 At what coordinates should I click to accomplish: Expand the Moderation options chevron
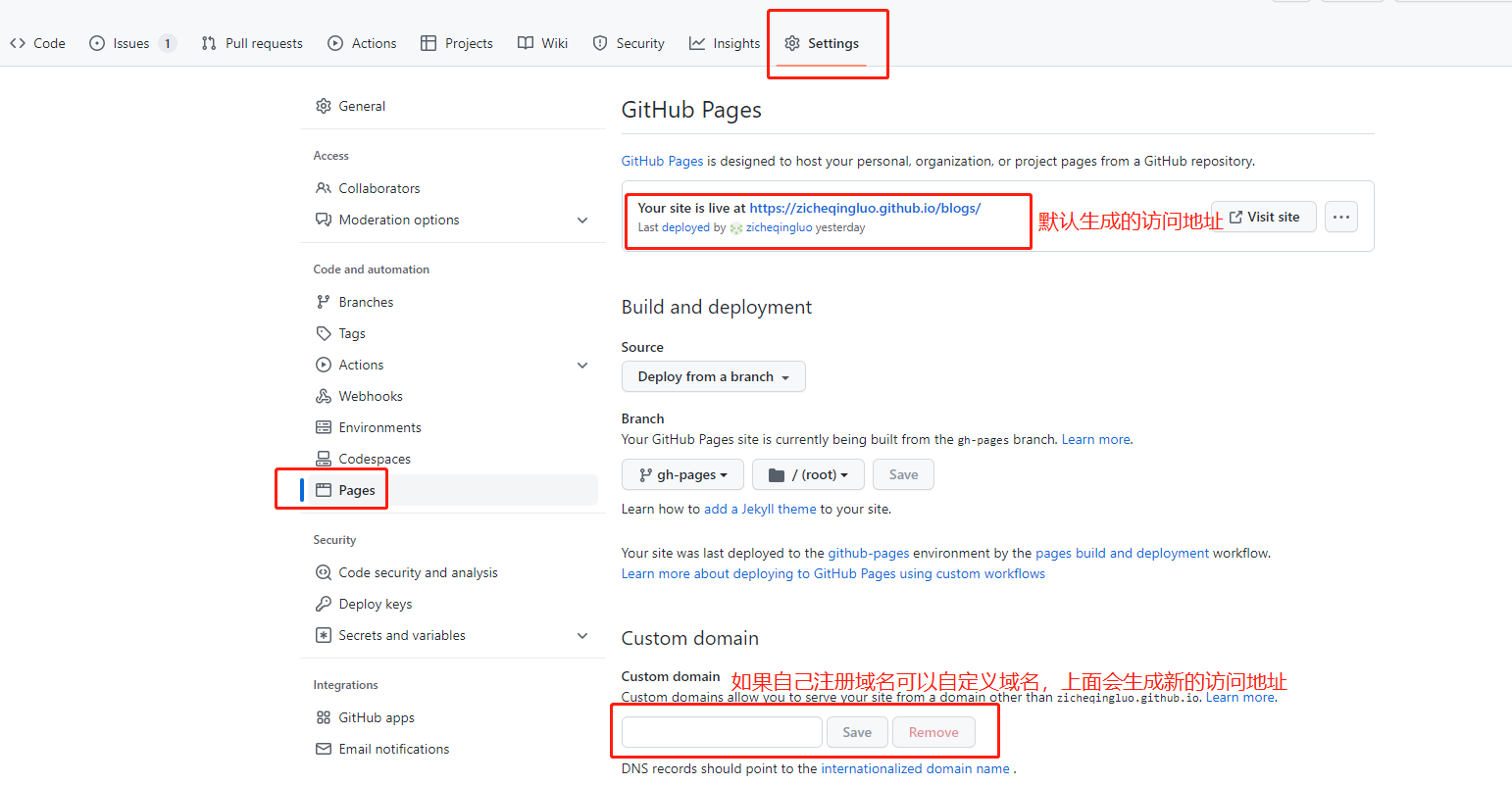582,220
